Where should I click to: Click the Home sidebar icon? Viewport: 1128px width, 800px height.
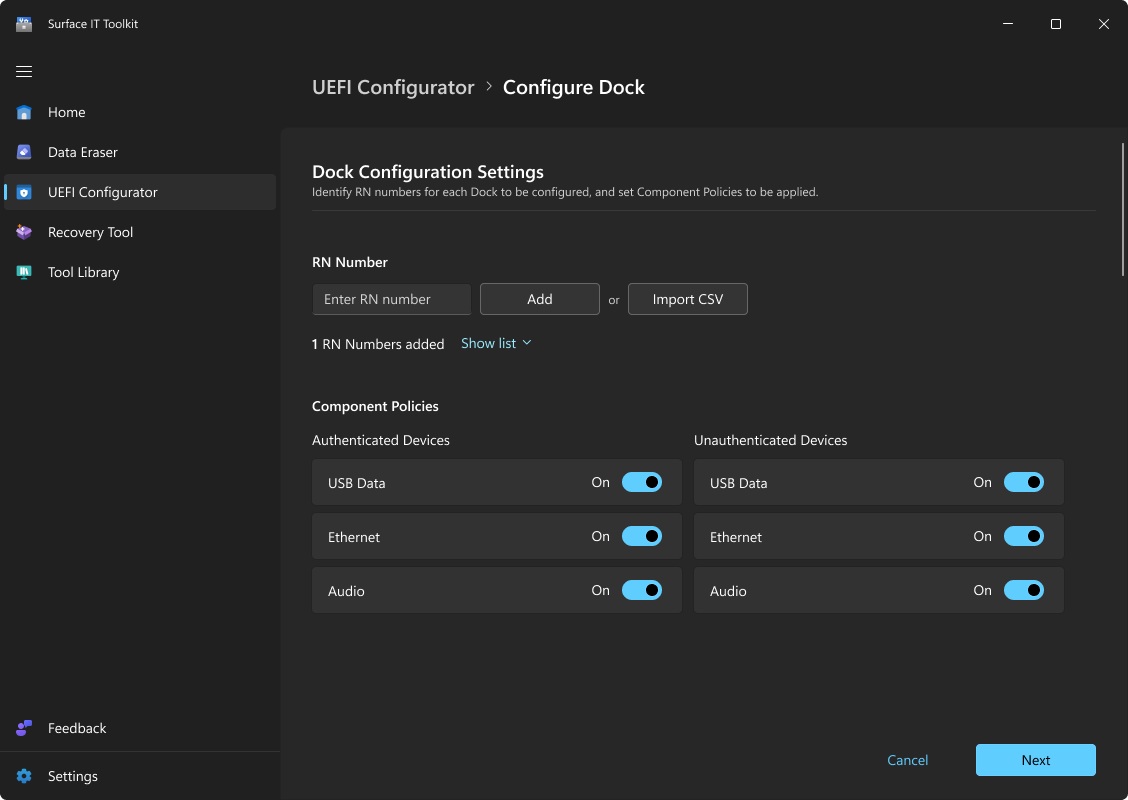(24, 112)
